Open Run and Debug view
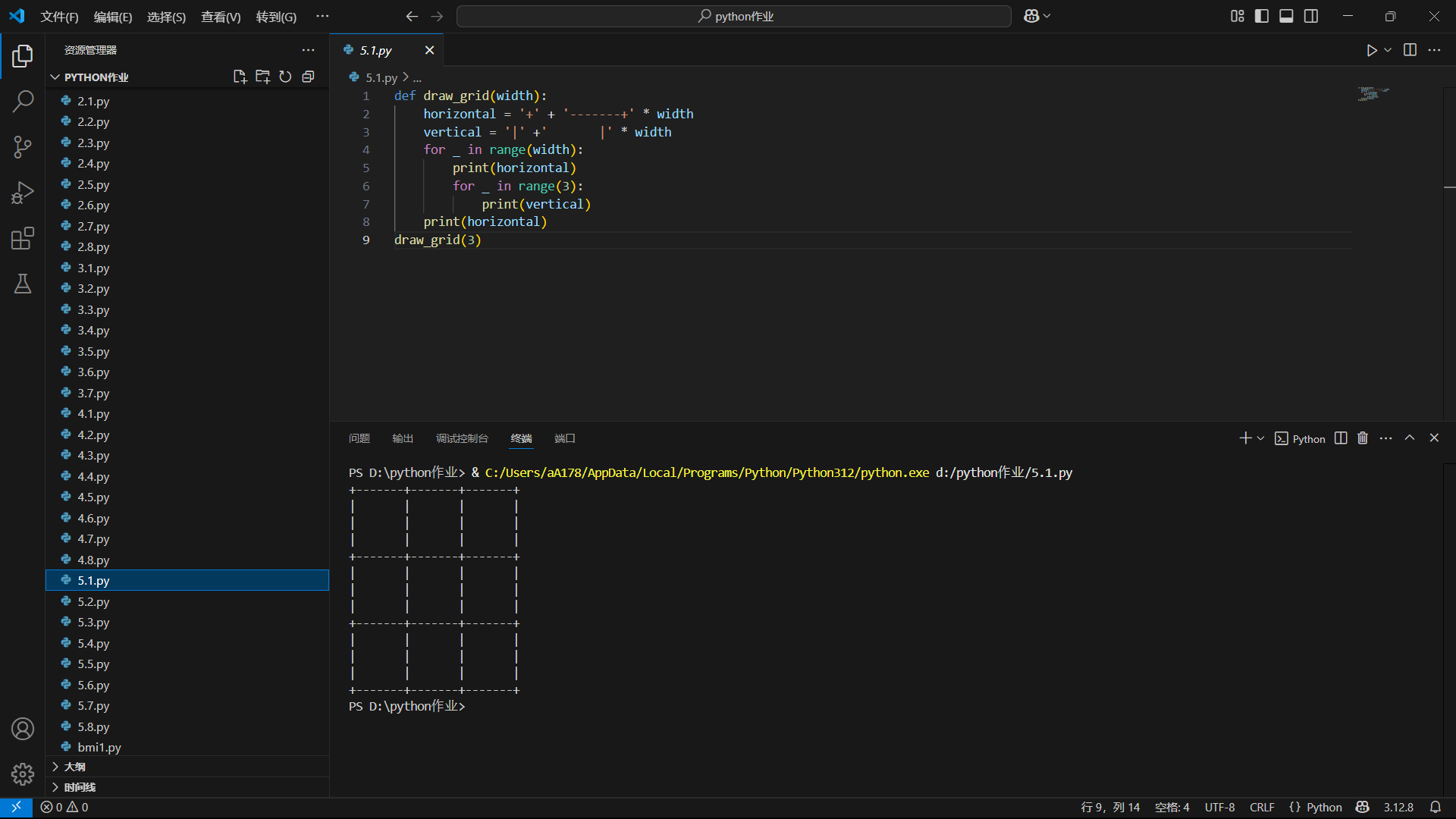 (23, 193)
